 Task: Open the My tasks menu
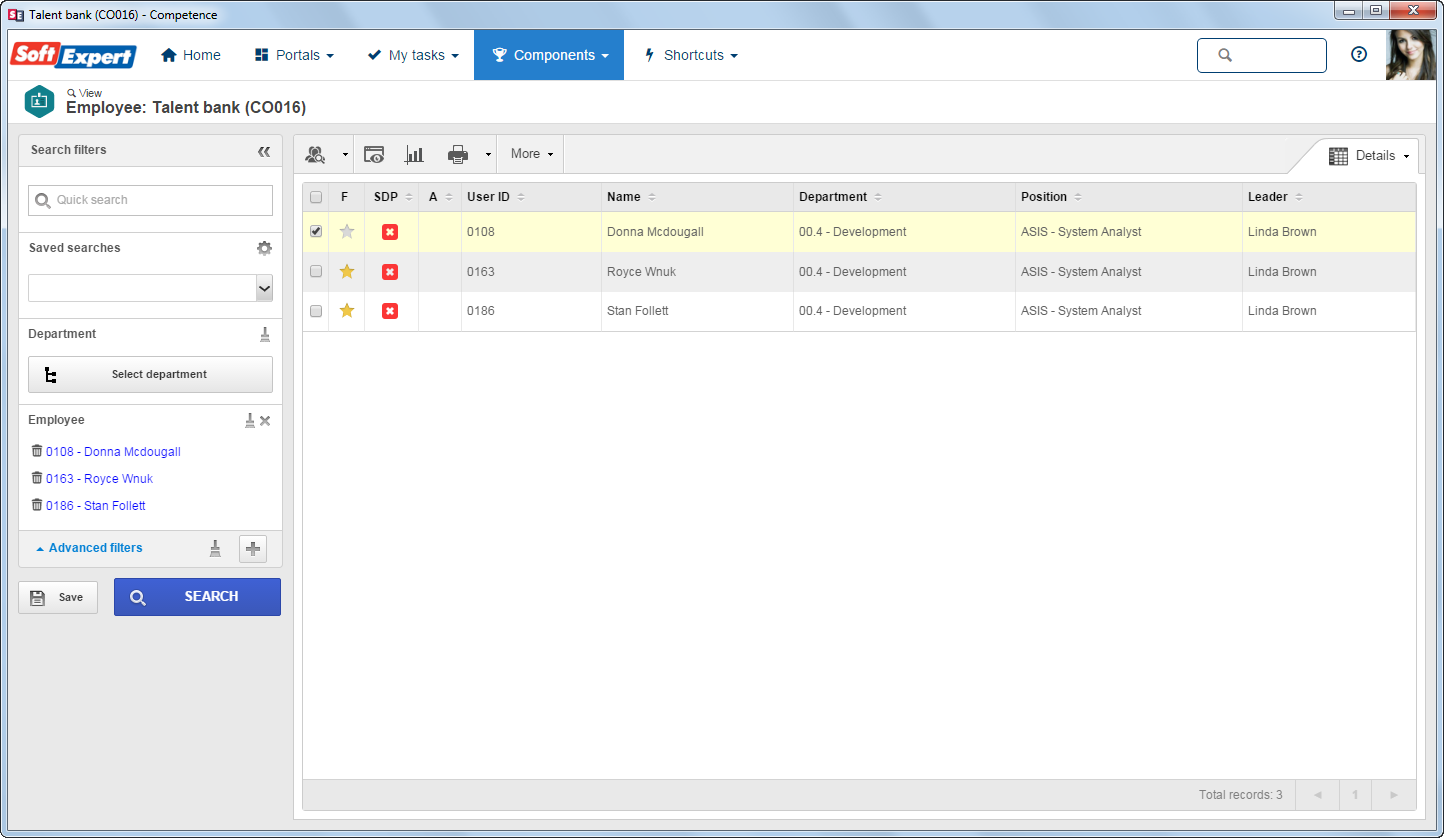pyautogui.click(x=413, y=55)
